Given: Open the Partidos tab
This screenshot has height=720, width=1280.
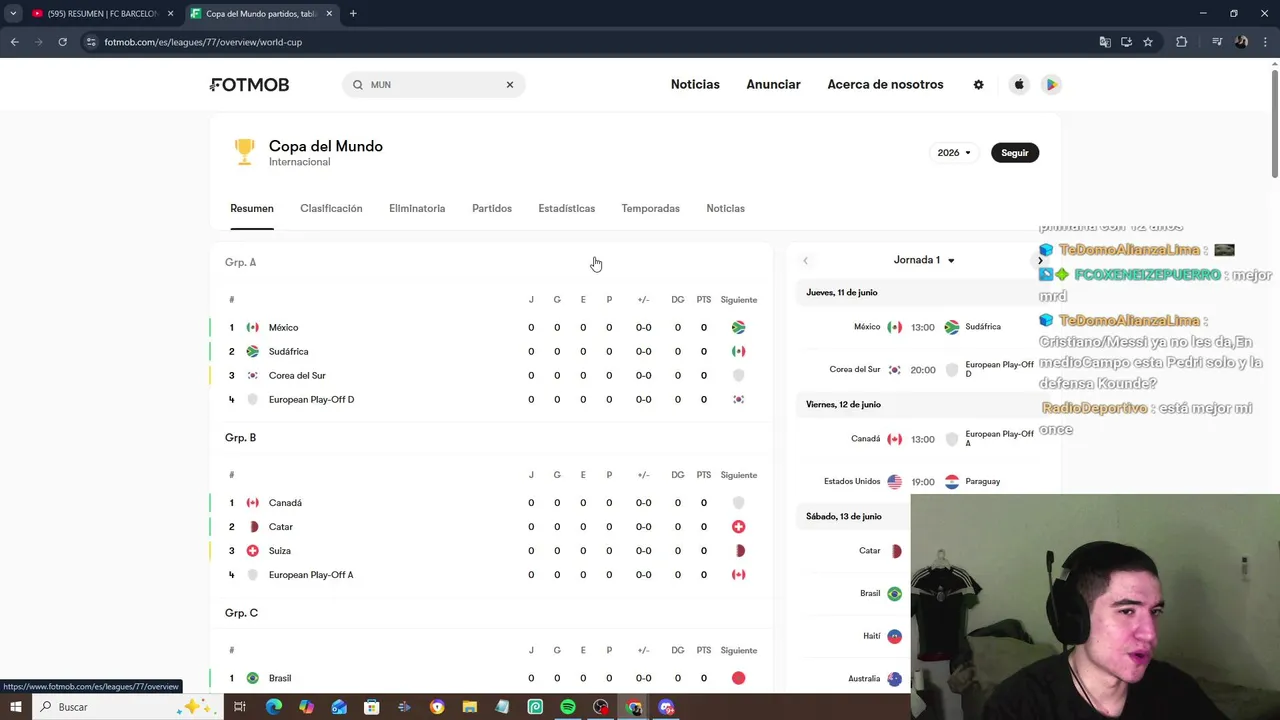Looking at the screenshot, I should pyautogui.click(x=492, y=208).
